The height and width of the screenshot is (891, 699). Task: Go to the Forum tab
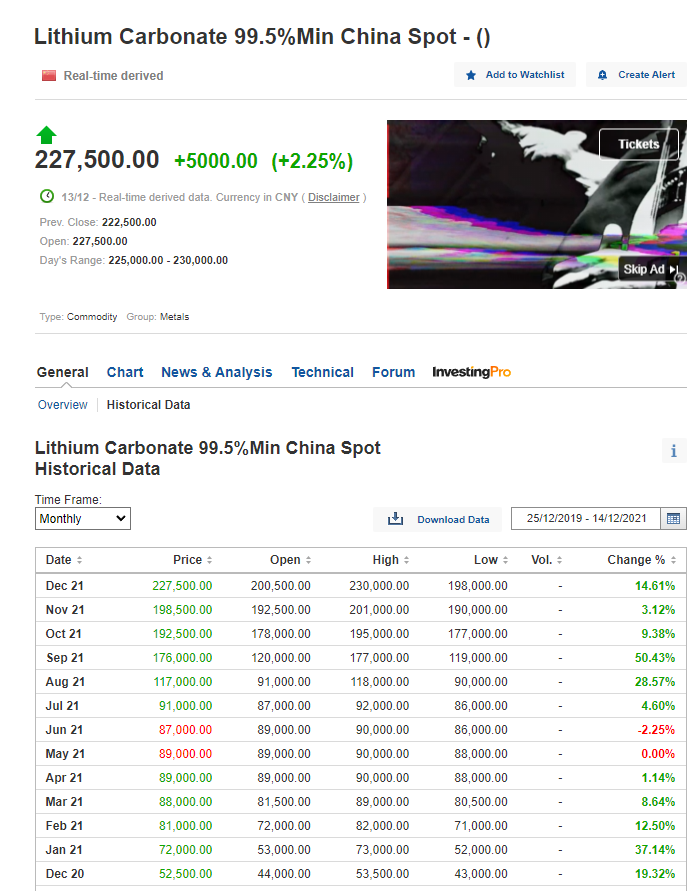393,372
